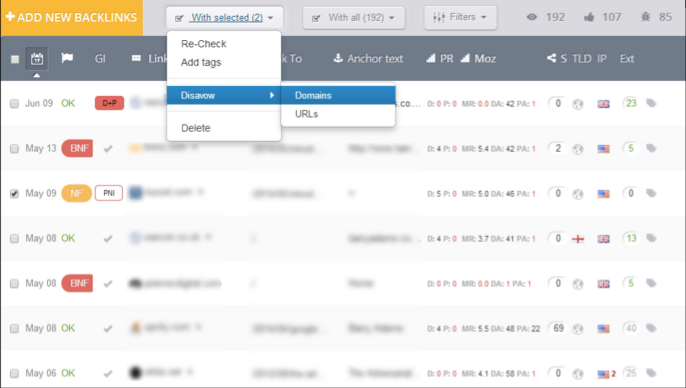Image resolution: width=686 pixels, height=388 pixels.
Task: Click share count 2 in May 13 row
Action: [558, 148]
